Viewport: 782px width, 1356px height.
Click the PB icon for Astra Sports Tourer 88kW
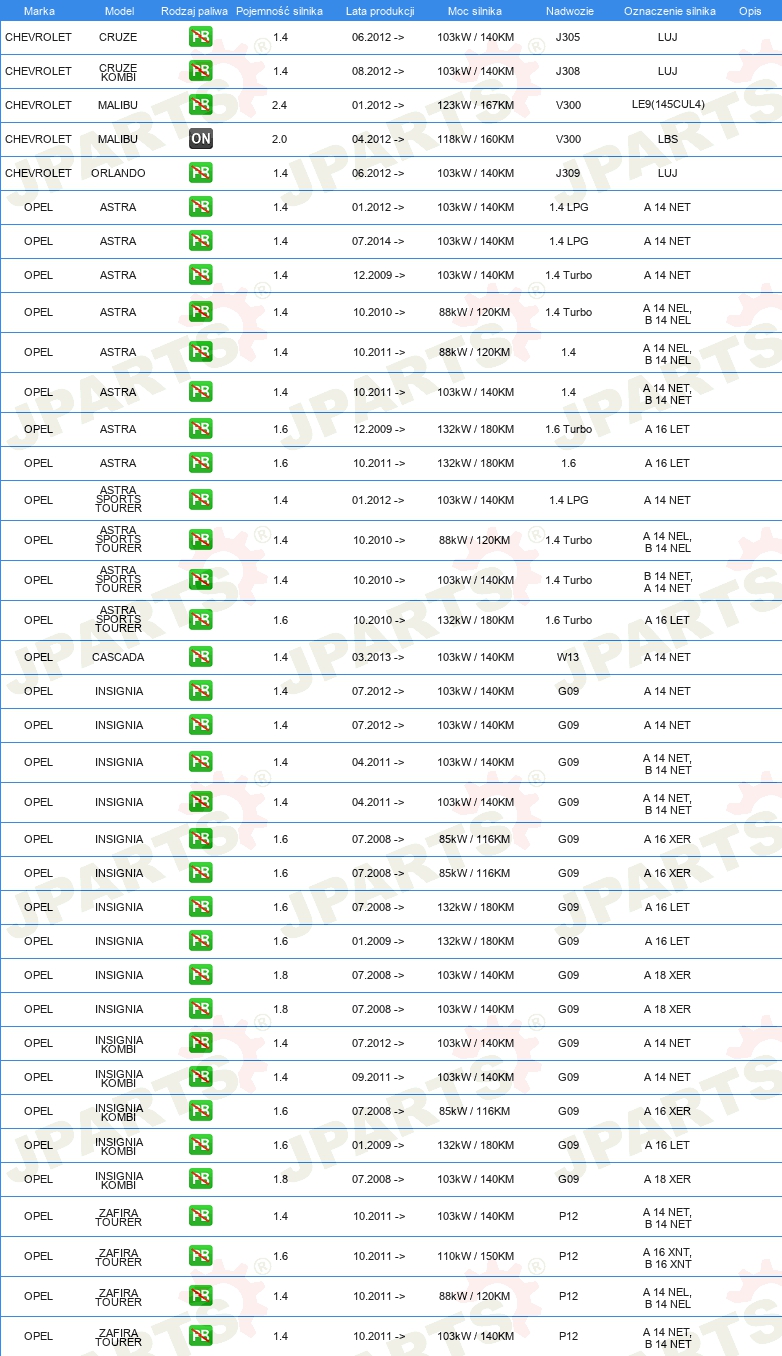click(x=201, y=540)
